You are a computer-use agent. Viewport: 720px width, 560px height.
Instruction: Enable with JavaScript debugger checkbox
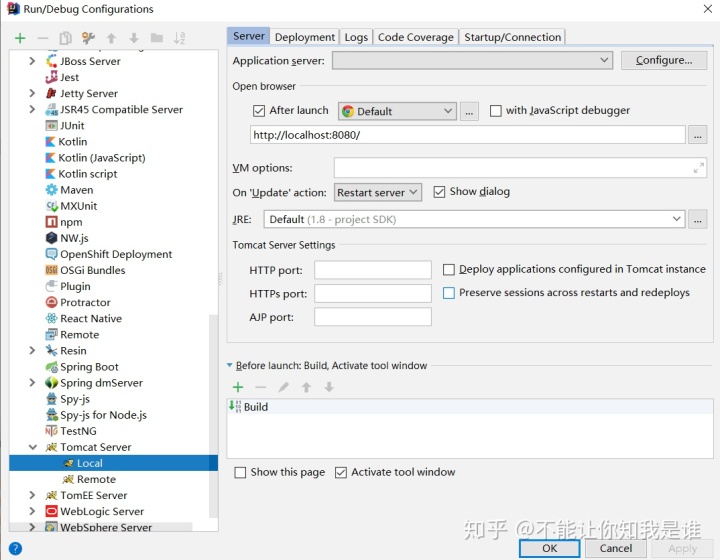(x=495, y=111)
